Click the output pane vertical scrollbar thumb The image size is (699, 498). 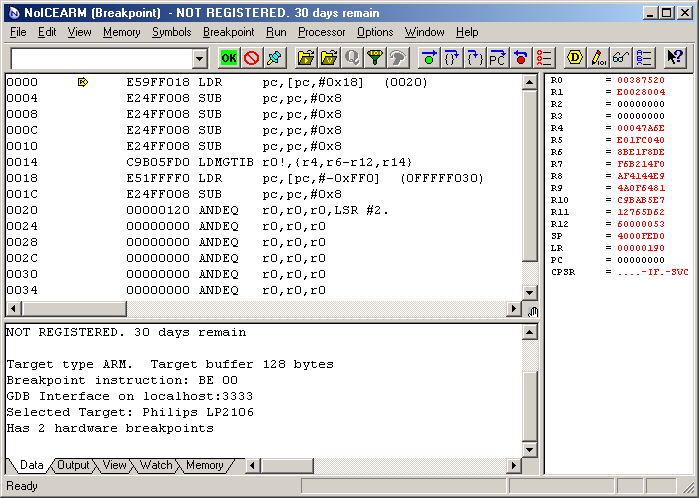click(x=530, y=405)
